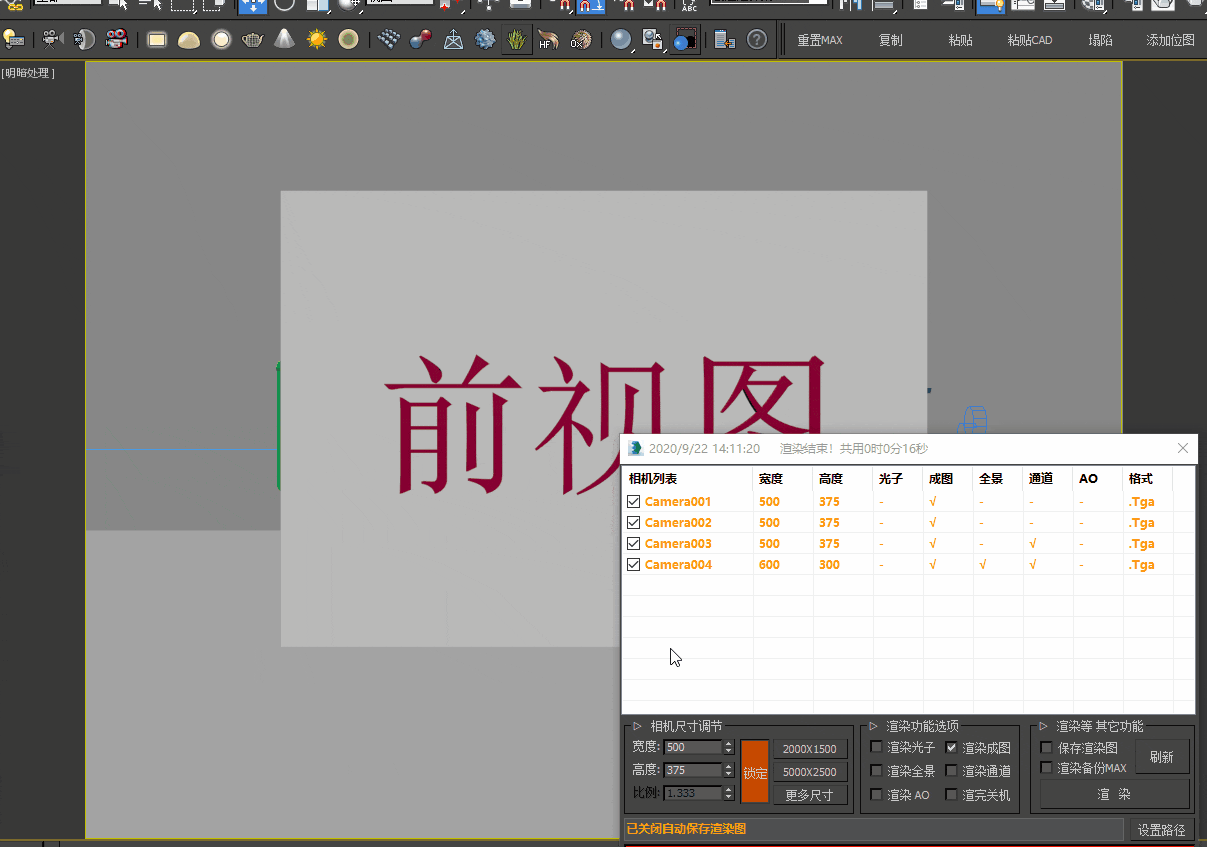This screenshot has width=1207, height=847.
Task: Uncheck Camera004 in the camera list
Action: (633, 564)
